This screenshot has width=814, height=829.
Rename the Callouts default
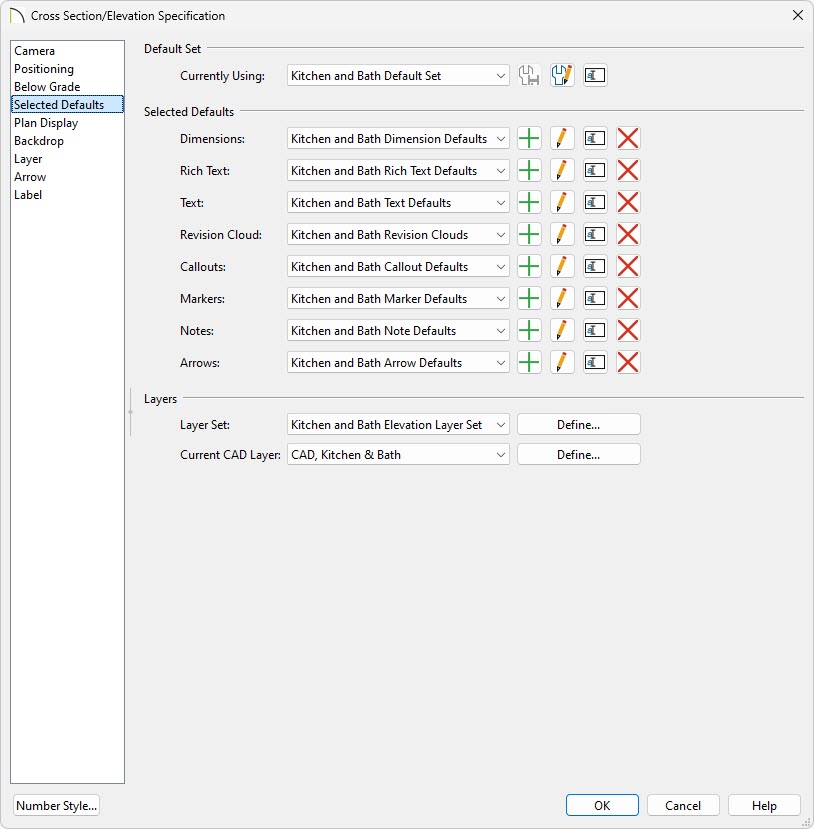click(x=595, y=266)
